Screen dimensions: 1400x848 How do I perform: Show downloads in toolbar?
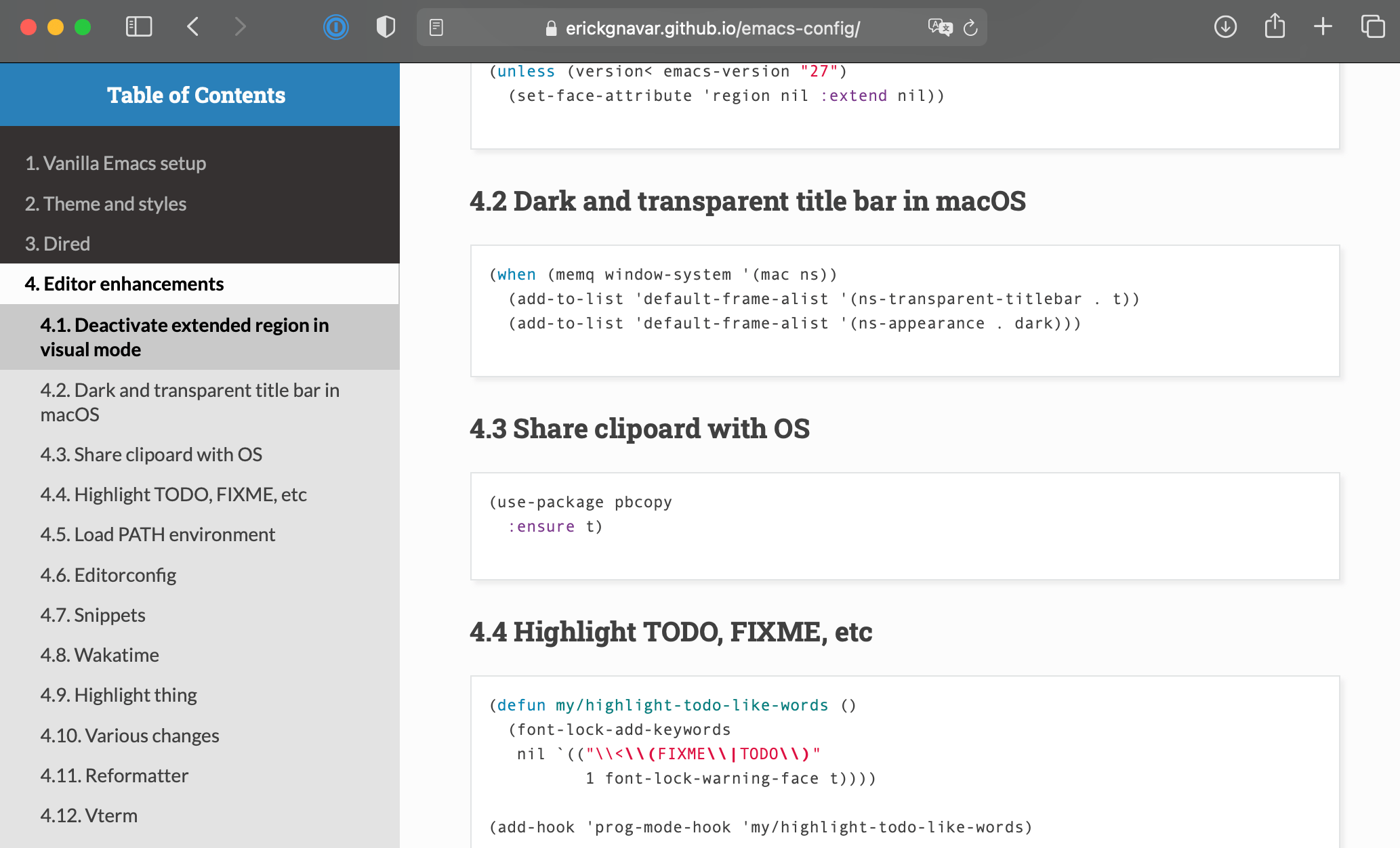[x=1225, y=27]
